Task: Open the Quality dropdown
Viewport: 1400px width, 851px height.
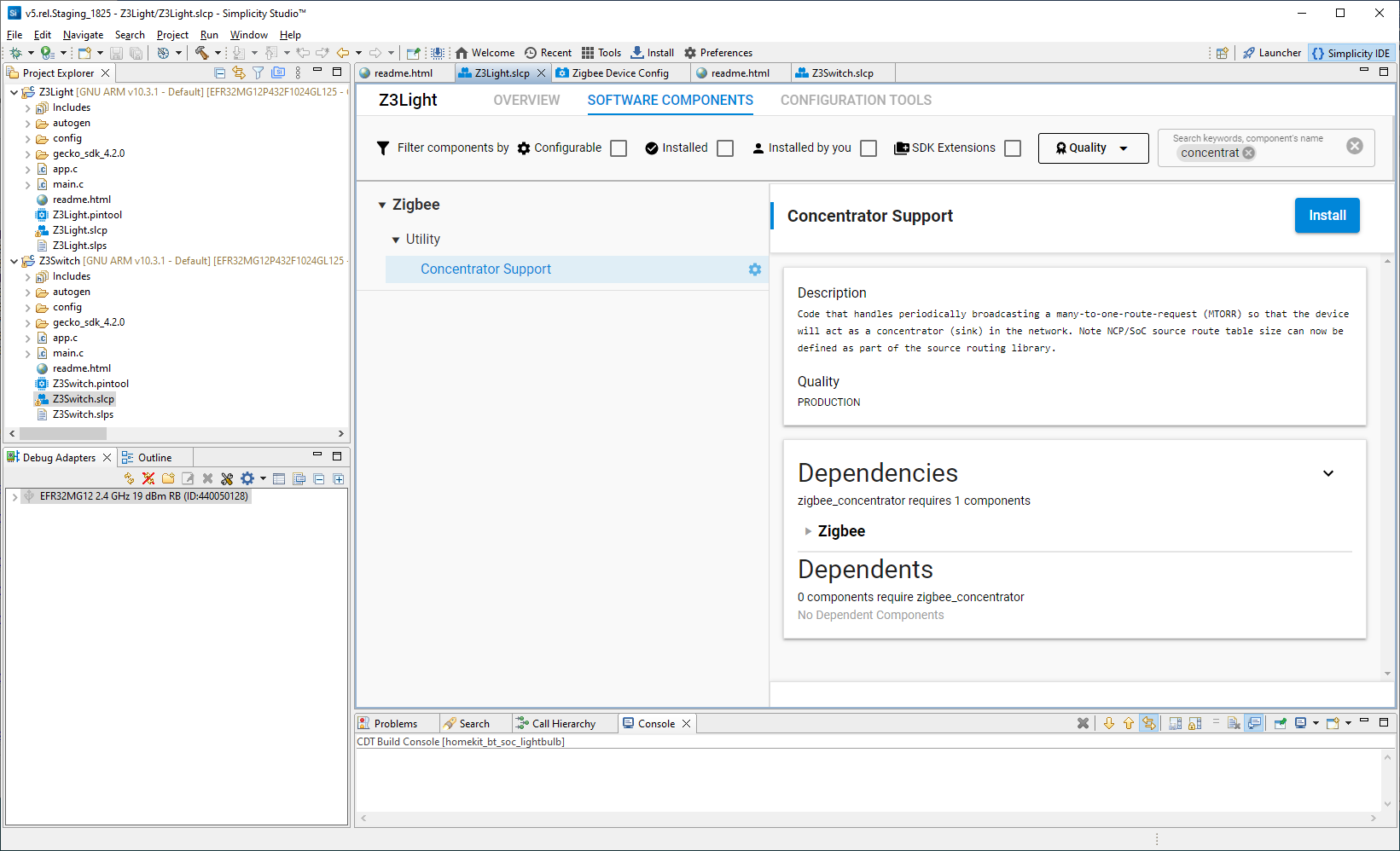Action: (1093, 148)
